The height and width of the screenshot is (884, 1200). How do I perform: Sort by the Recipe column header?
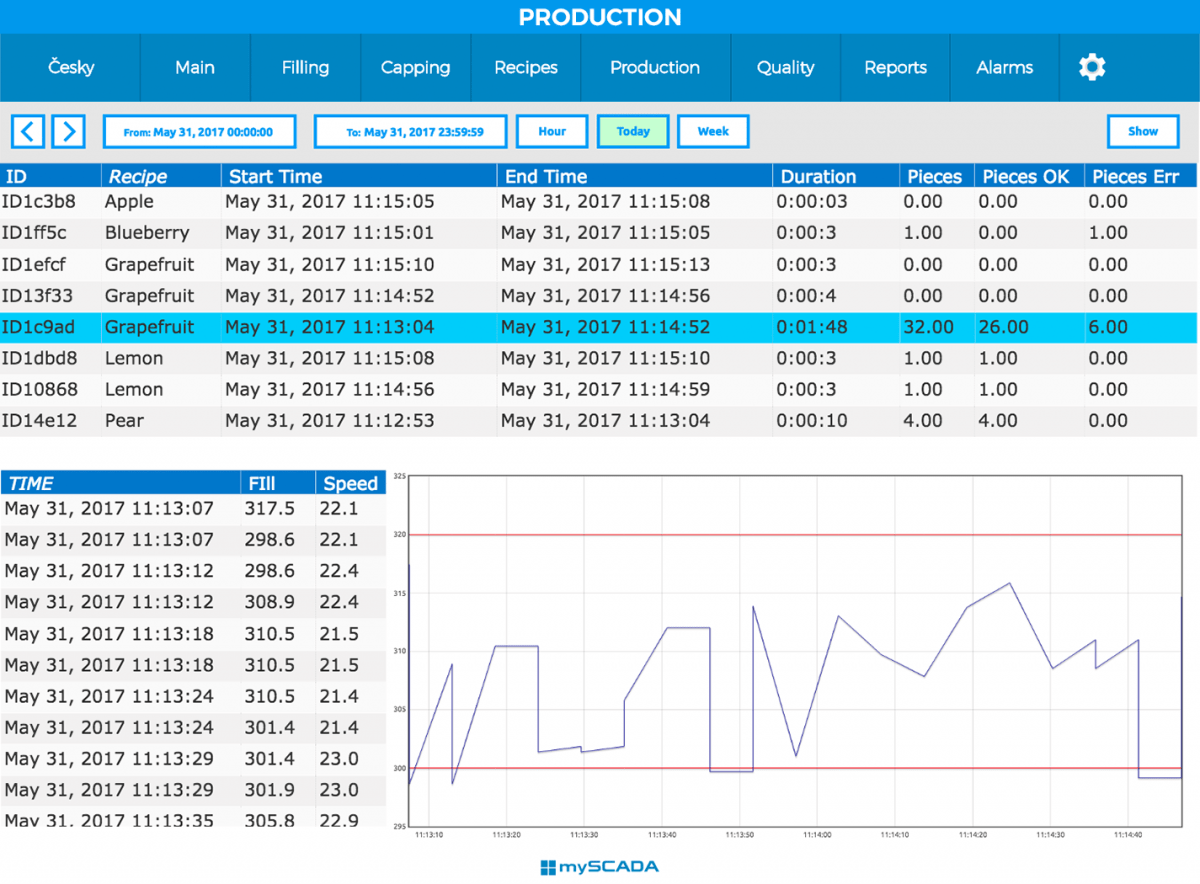coord(161,177)
